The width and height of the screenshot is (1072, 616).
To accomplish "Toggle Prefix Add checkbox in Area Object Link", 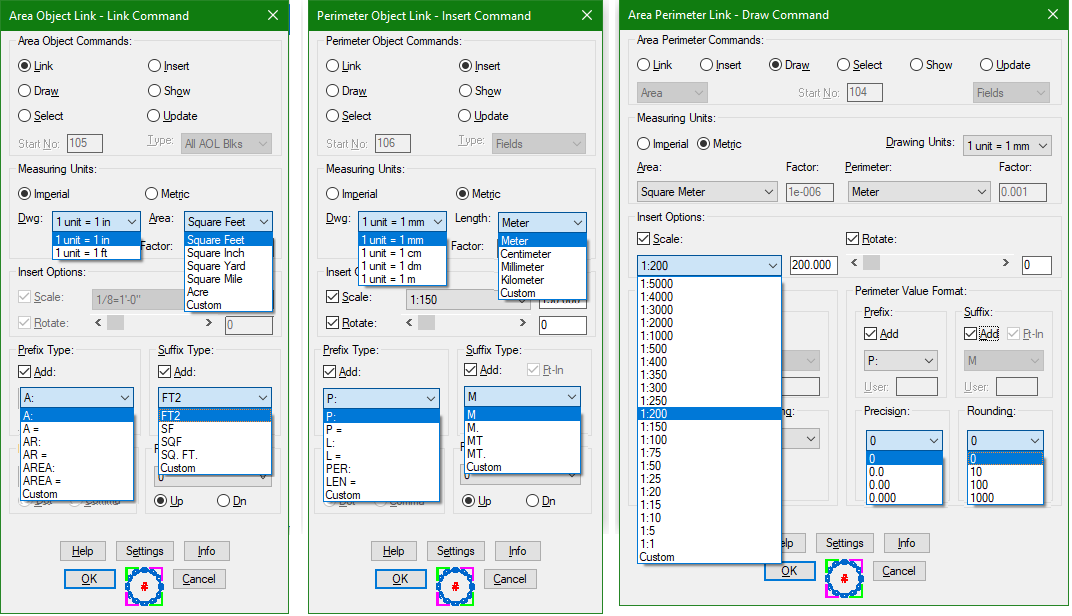I will click(25, 371).
